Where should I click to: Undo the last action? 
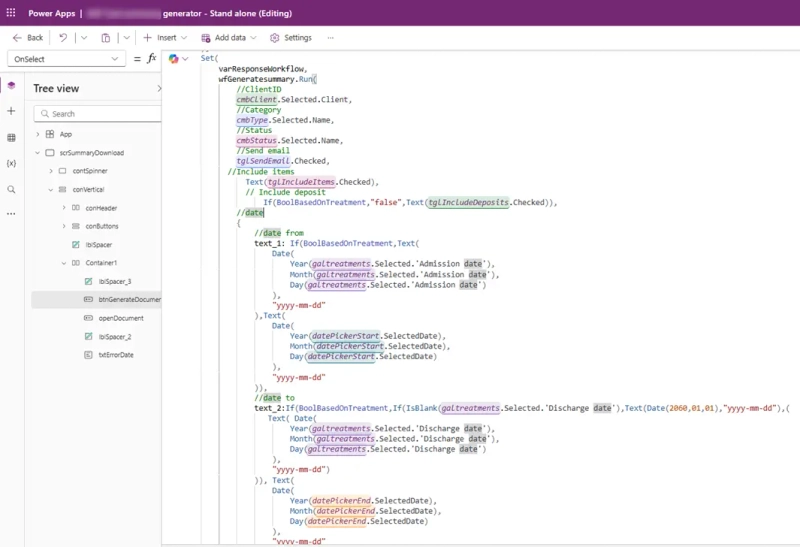coord(63,38)
